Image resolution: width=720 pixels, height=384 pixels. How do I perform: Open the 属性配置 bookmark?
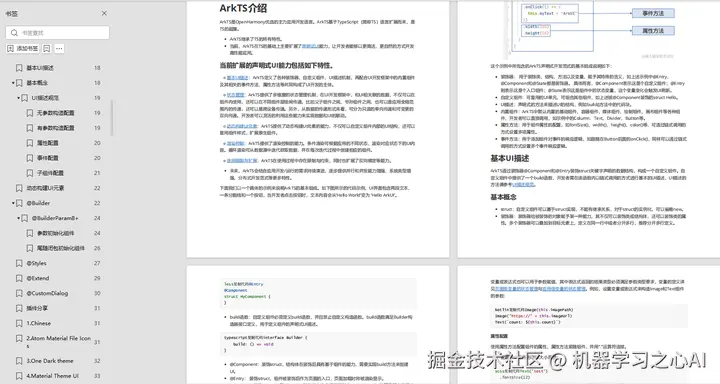[x=48, y=143]
